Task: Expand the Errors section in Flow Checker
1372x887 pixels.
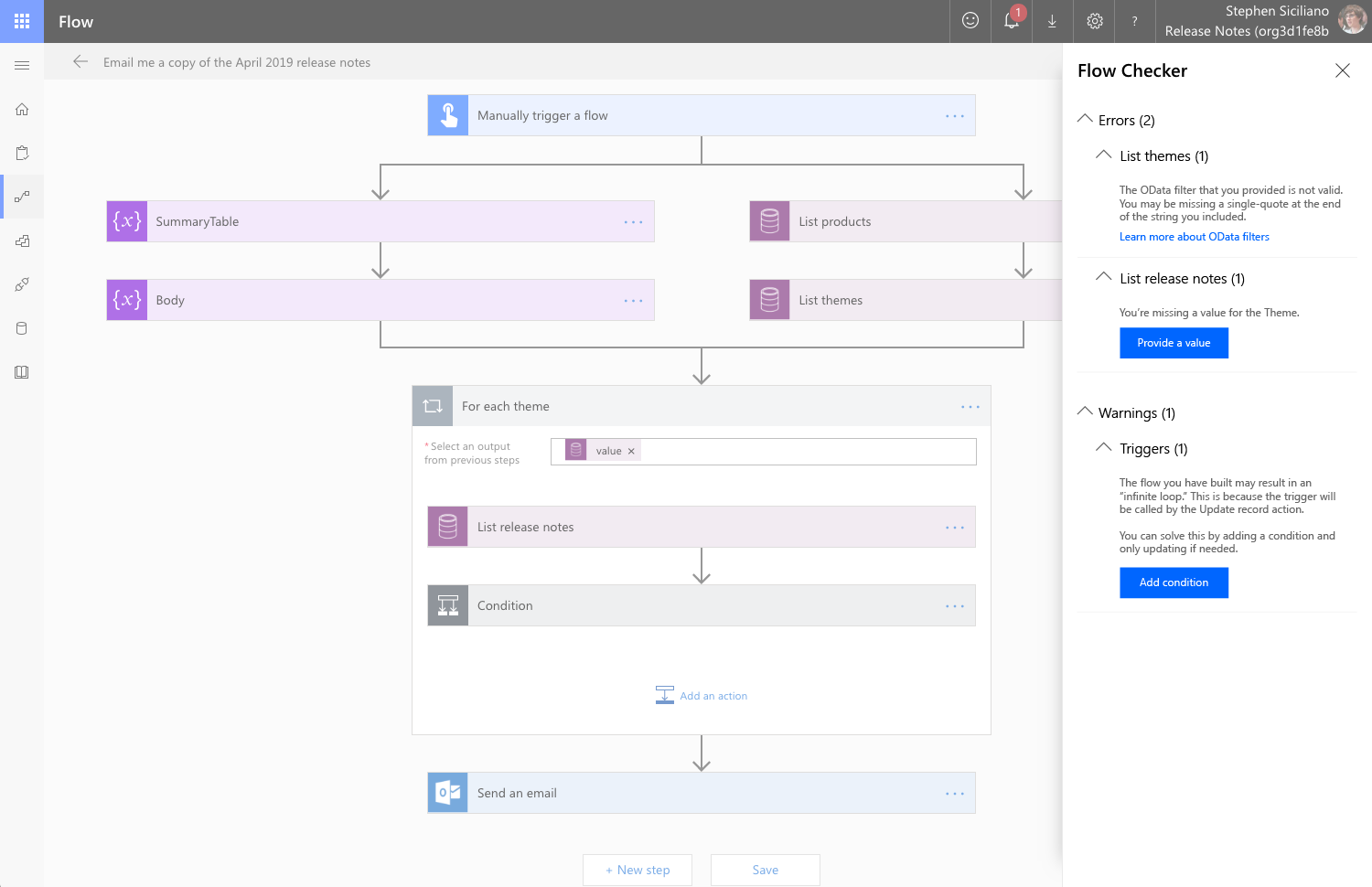Action: [x=1085, y=118]
